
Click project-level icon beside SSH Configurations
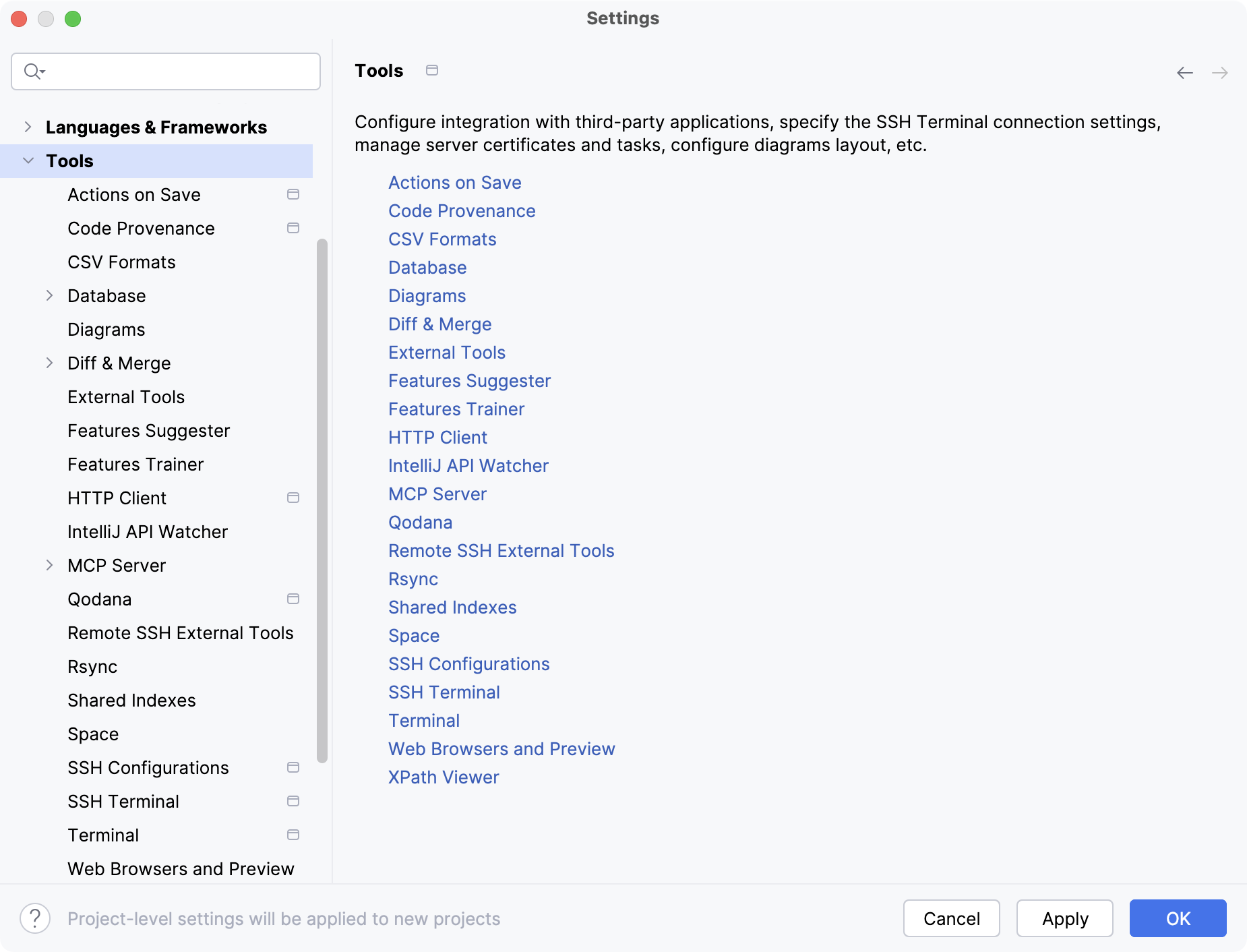293,767
